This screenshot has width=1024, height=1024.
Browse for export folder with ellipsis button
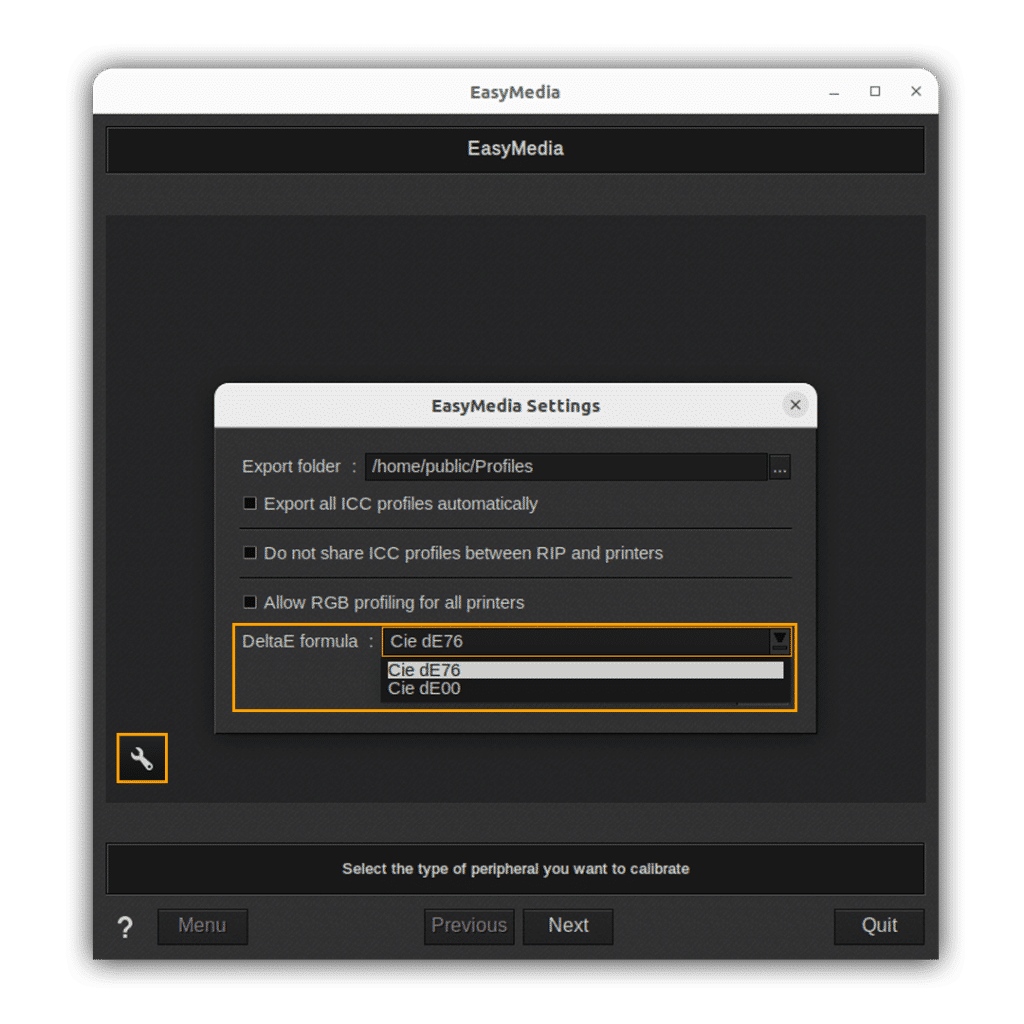780,467
